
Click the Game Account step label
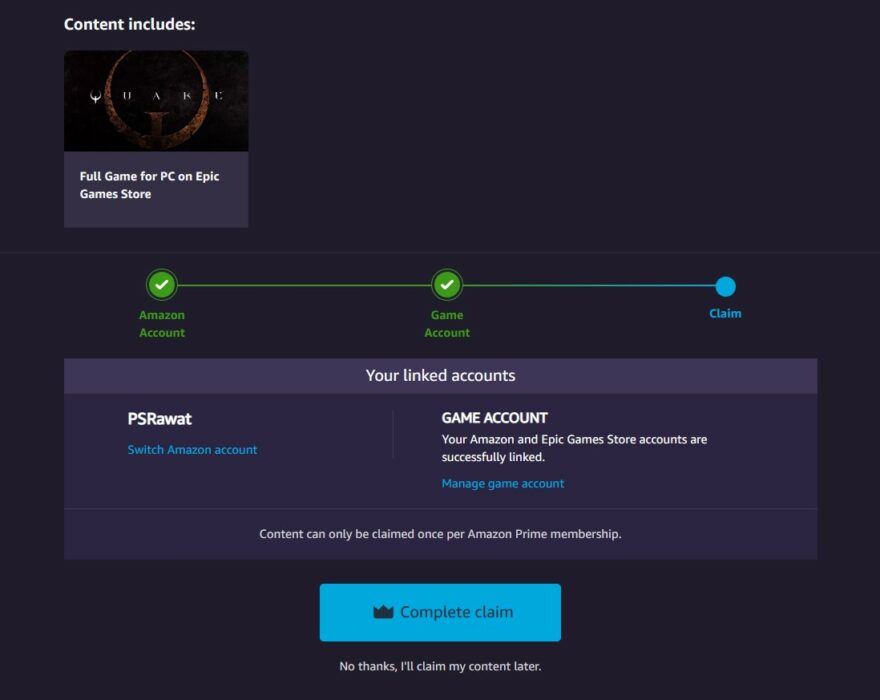(x=447, y=324)
